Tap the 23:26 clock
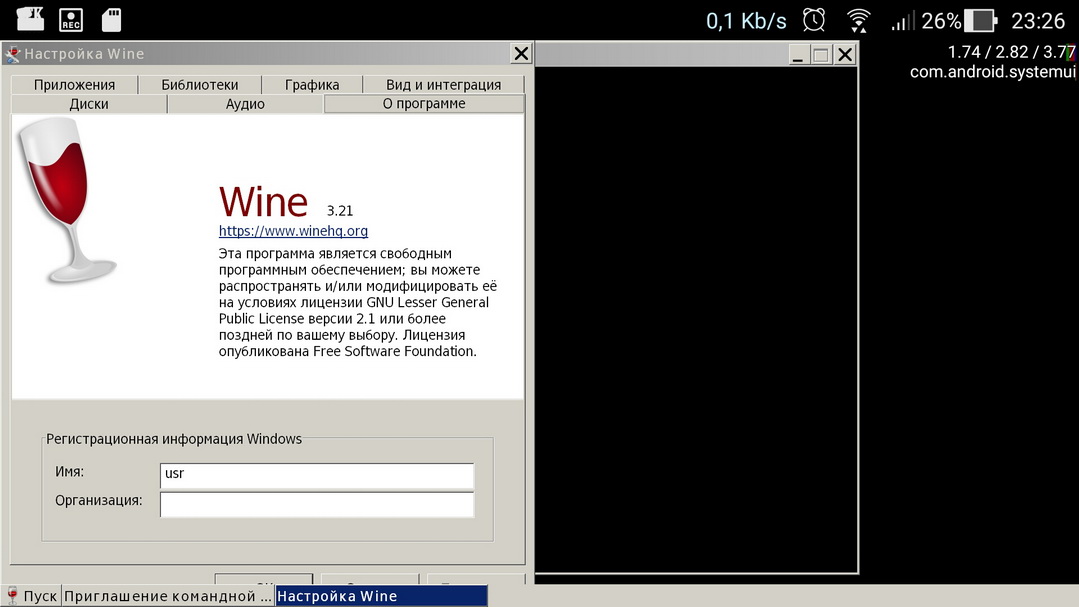The height and width of the screenshot is (607, 1079). (x=1038, y=21)
